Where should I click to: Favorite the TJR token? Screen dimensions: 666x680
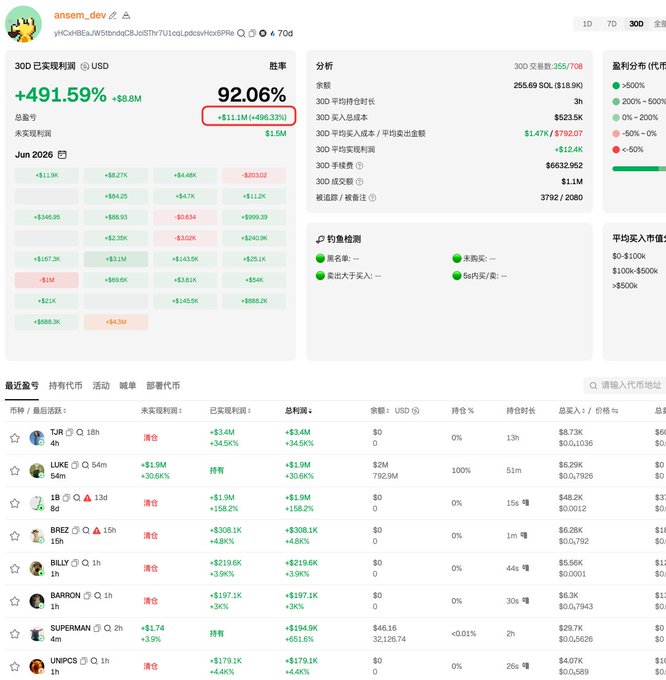(x=15, y=438)
